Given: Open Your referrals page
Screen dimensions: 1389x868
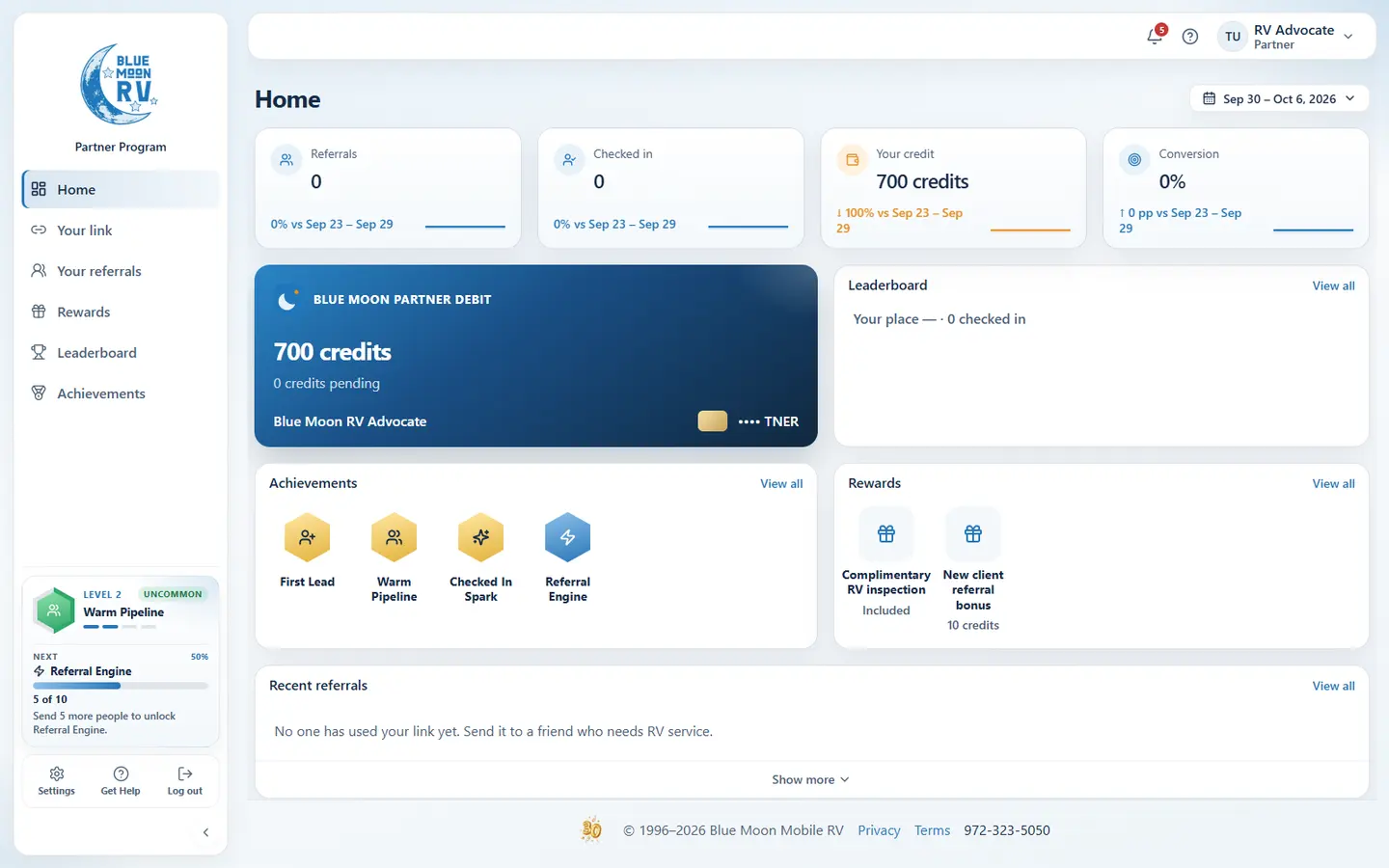Looking at the screenshot, I should [x=121, y=271].
